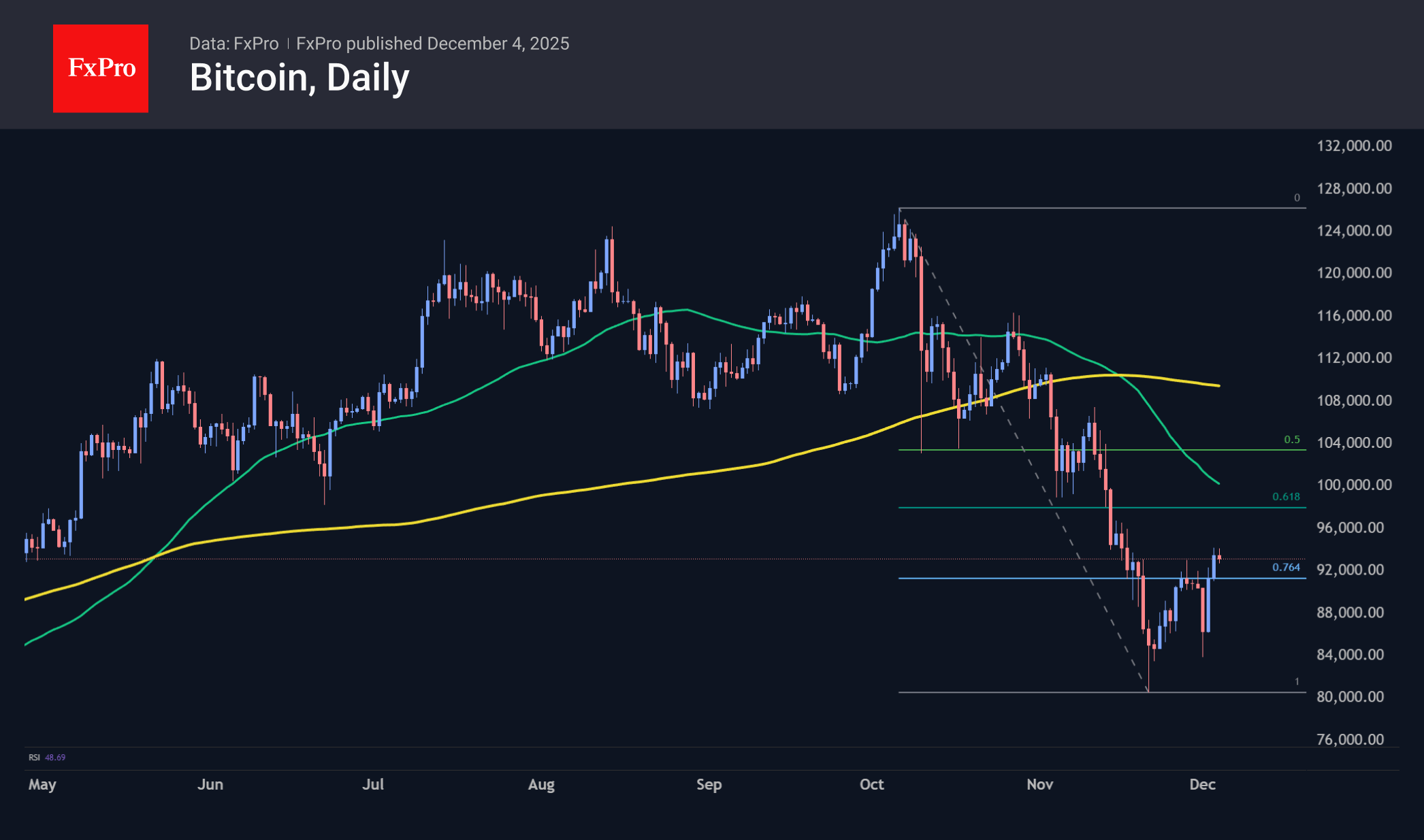Click the Data: FxPro source text
The height and width of the screenshot is (840, 1424).
point(233,44)
